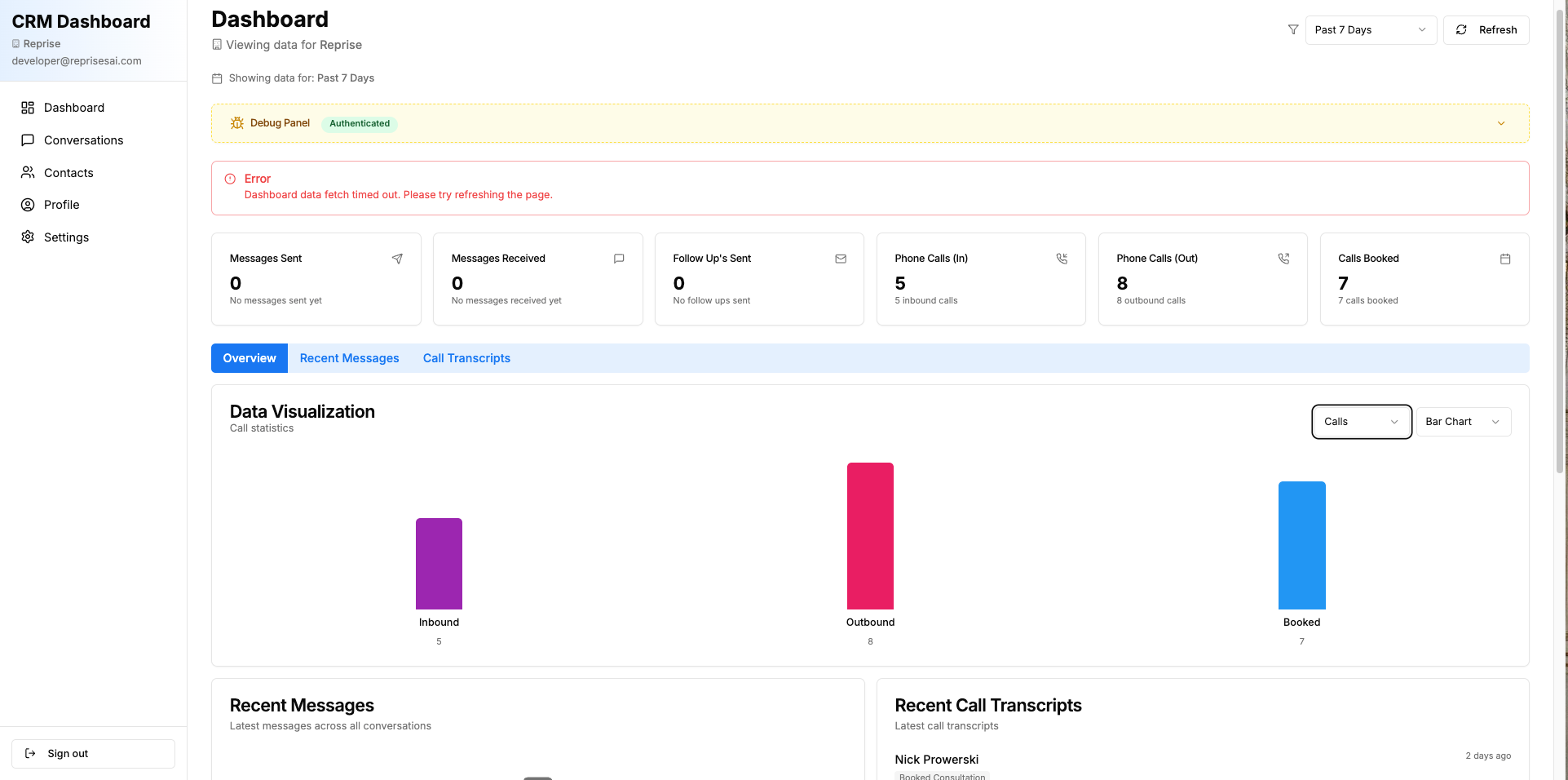Open Conversations via the chat bubble icon
Image resolution: width=1568 pixels, height=780 pixels.
(28, 140)
